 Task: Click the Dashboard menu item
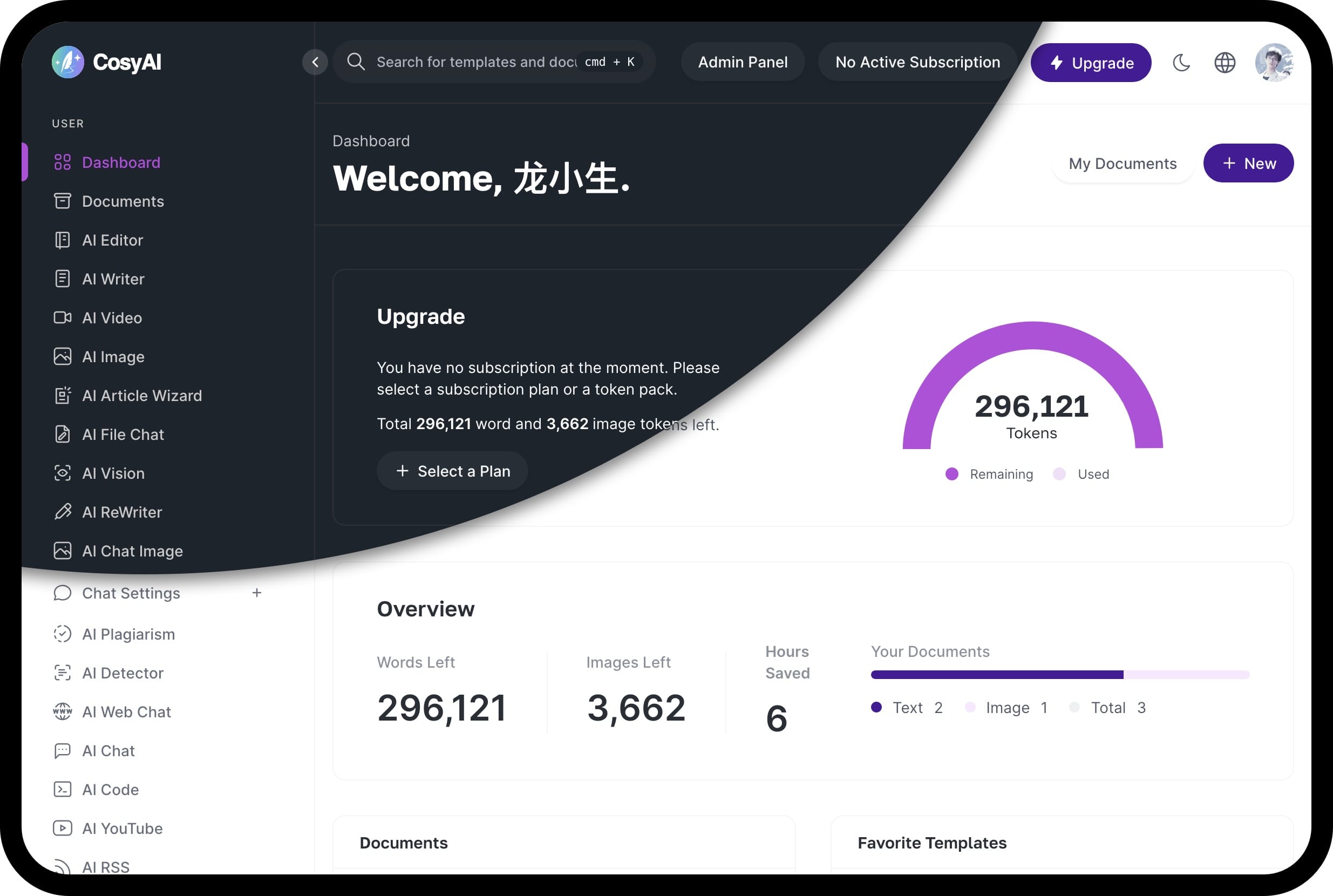[121, 162]
